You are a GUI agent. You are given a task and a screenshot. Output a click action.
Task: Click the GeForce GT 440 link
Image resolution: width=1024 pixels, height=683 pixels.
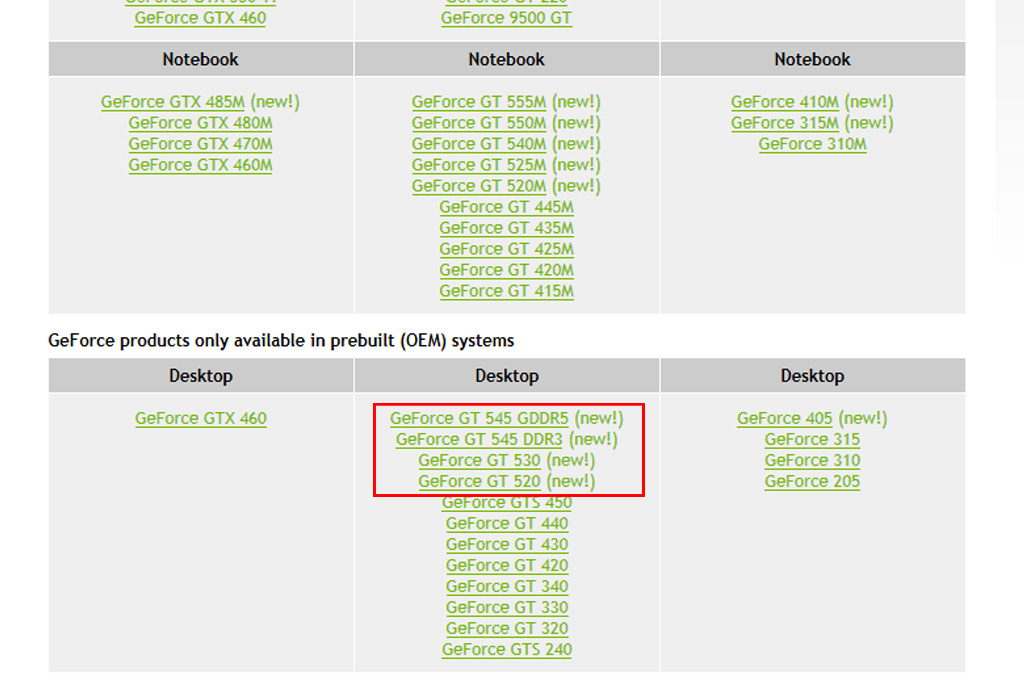pos(507,524)
